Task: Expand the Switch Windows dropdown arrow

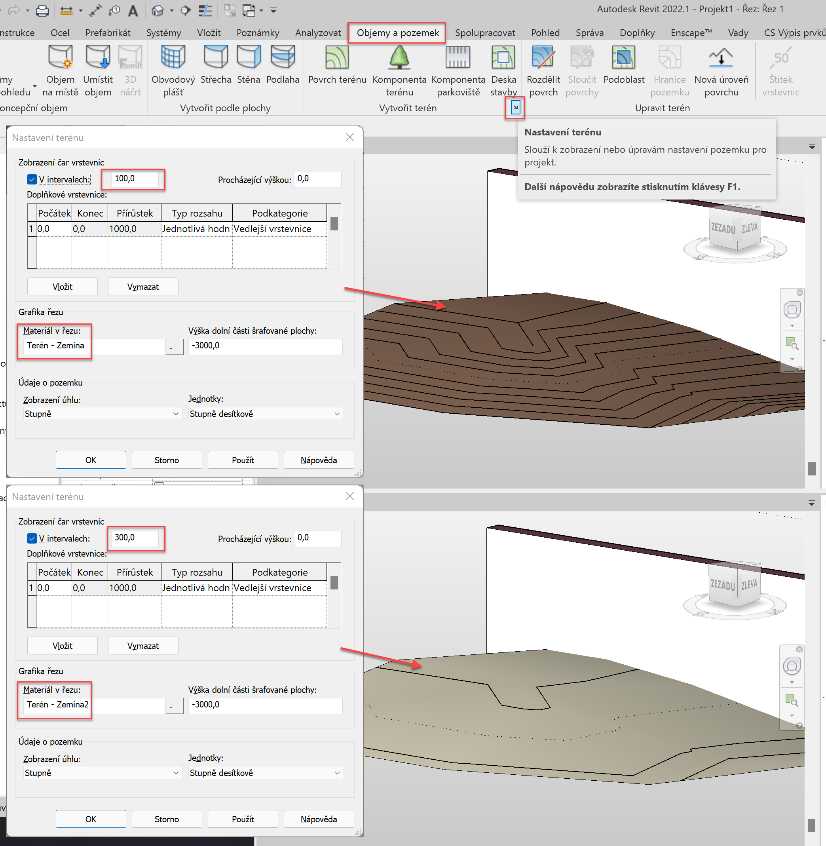Action: tap(261, 10)
